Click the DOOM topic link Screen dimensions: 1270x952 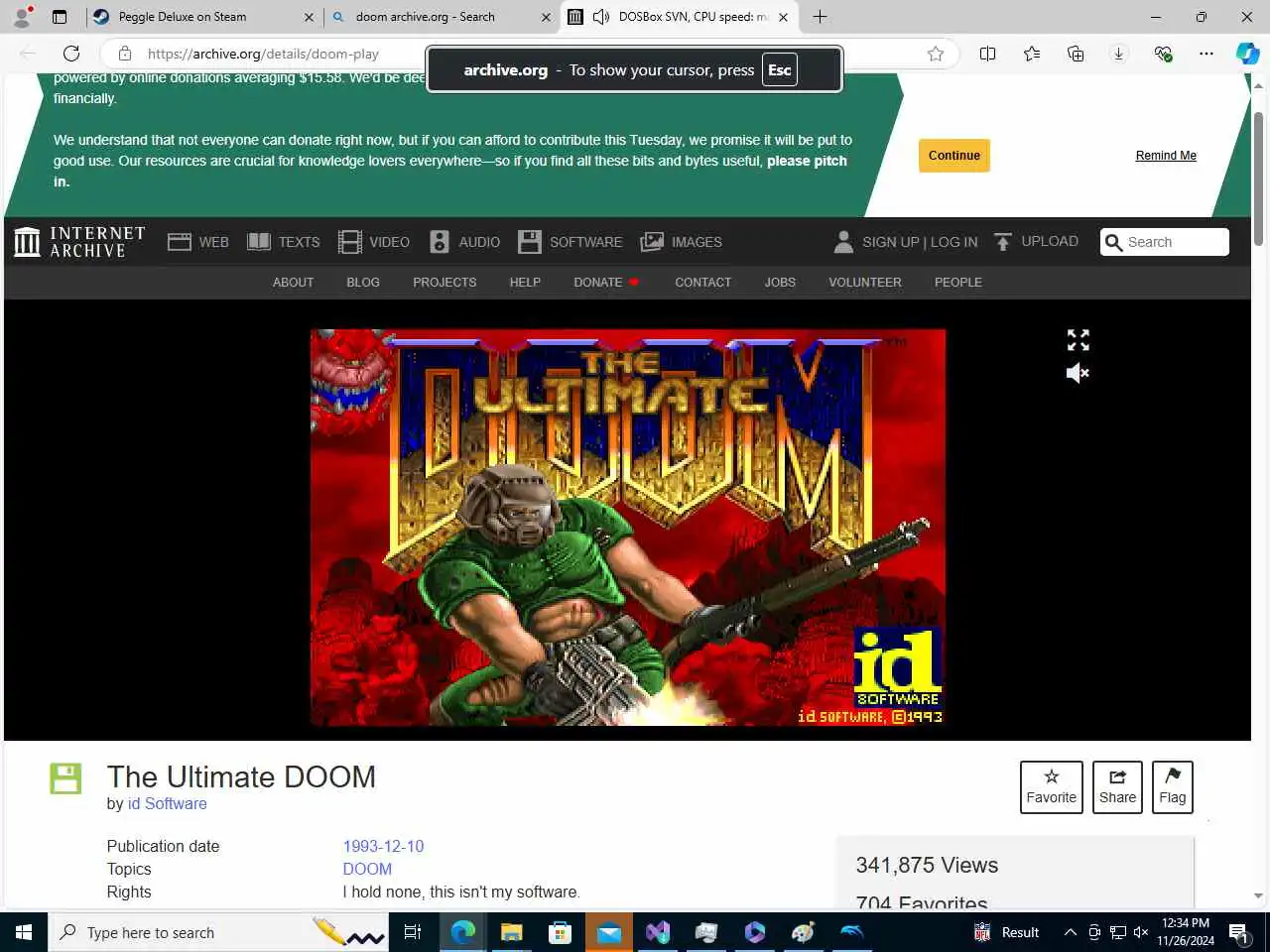point(367,870)
